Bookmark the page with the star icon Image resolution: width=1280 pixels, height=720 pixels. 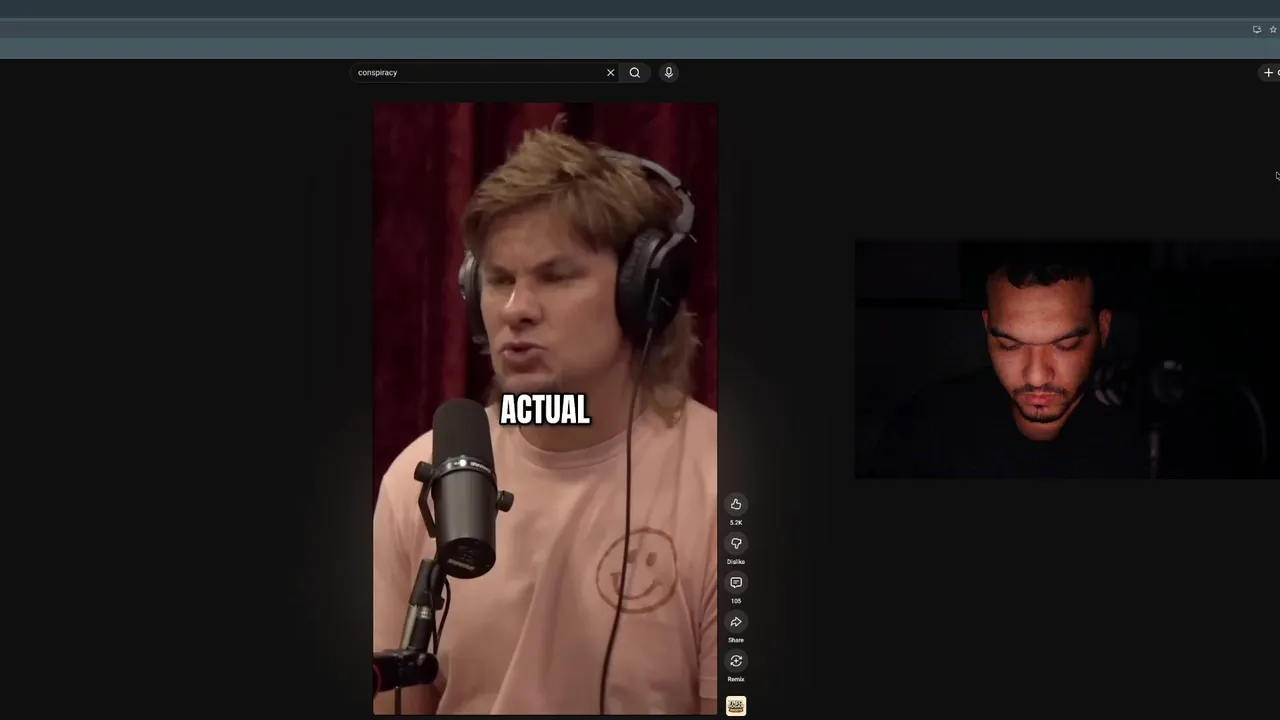click(x=1273, y=29)
